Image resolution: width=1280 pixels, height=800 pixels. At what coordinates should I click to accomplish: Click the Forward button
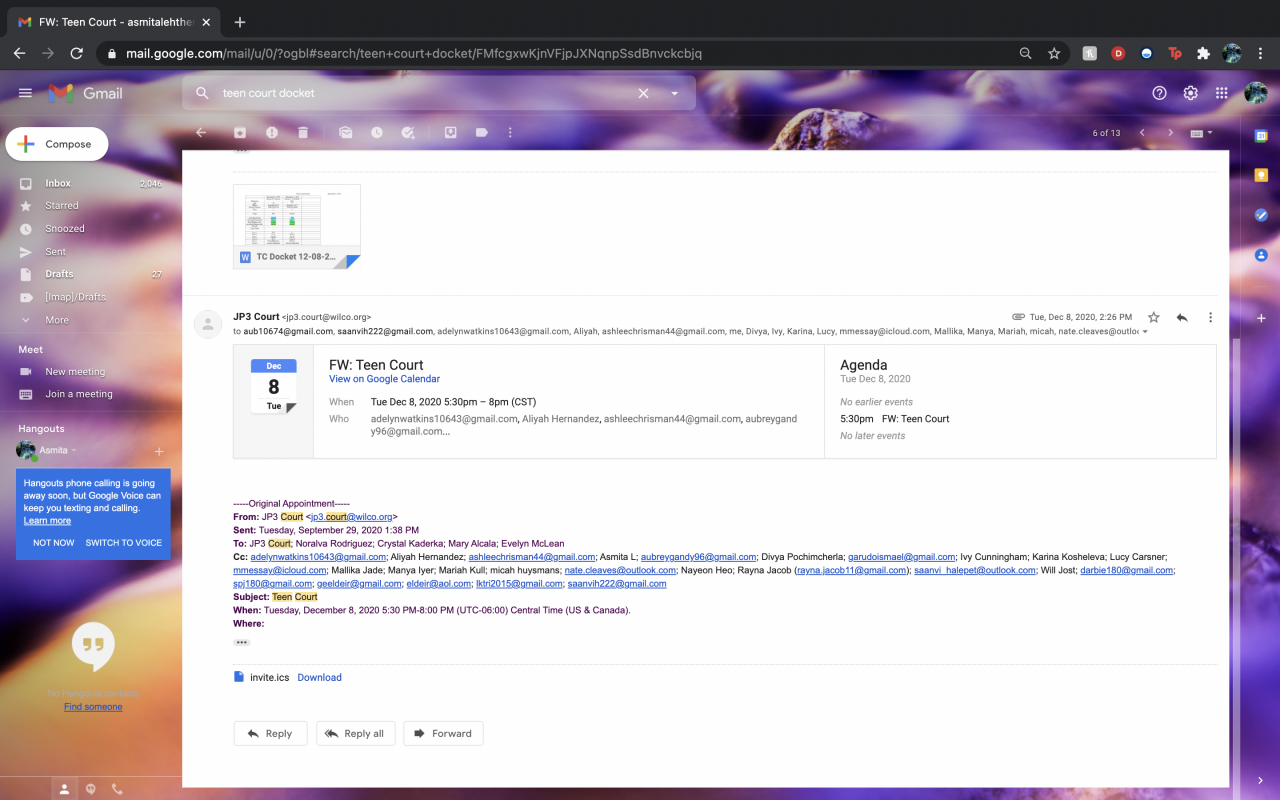click(444, 733)
